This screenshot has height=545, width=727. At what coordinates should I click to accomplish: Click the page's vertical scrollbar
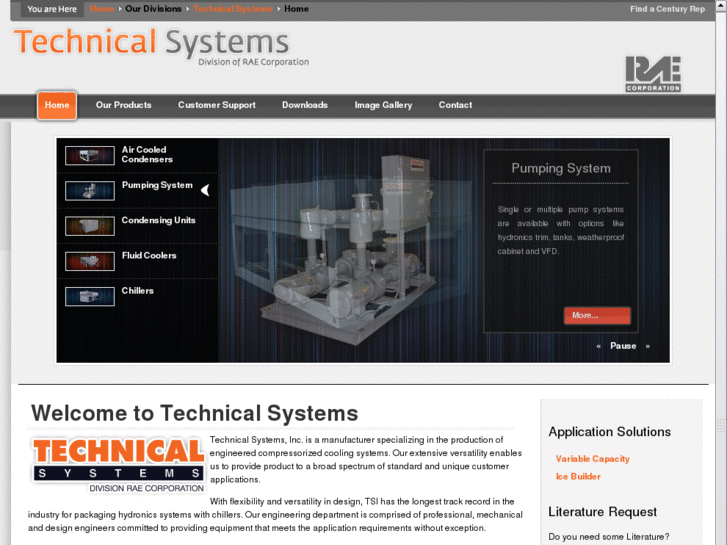(721, 272)
